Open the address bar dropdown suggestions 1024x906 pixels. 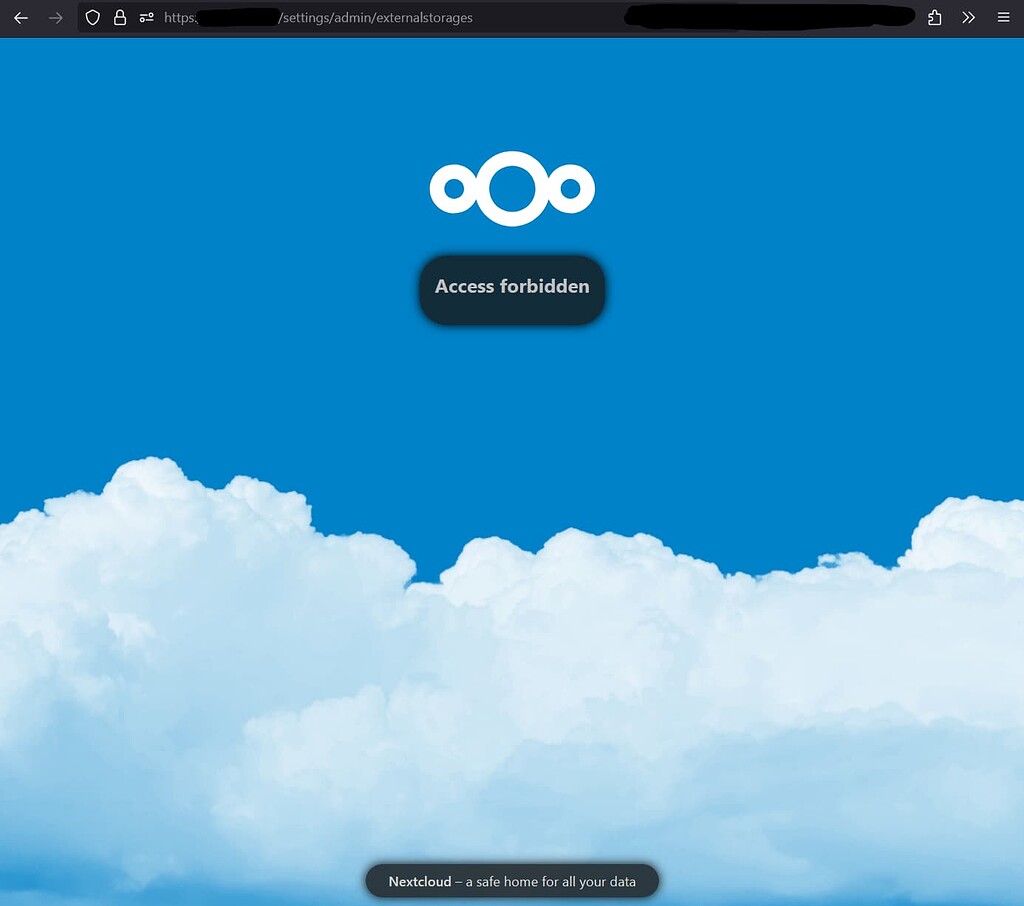tap(400, 17)
